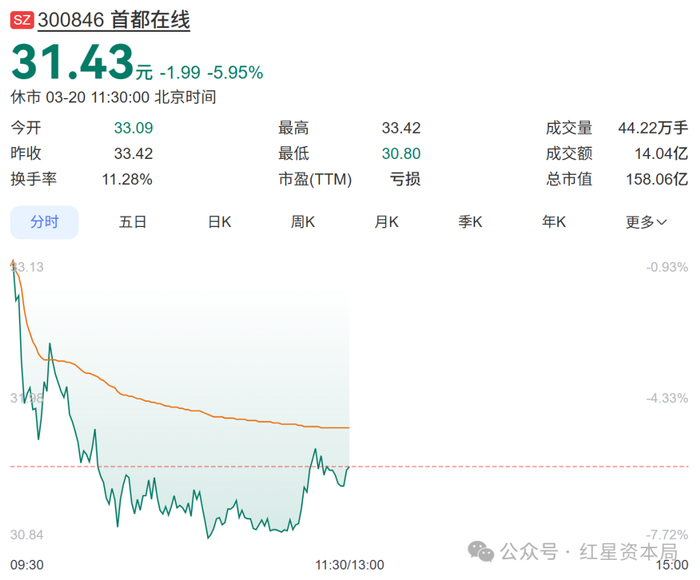This screenshot has width=700, height=580.
Task: Click the 市盈(TTM) label
Action: coord(315,179)
